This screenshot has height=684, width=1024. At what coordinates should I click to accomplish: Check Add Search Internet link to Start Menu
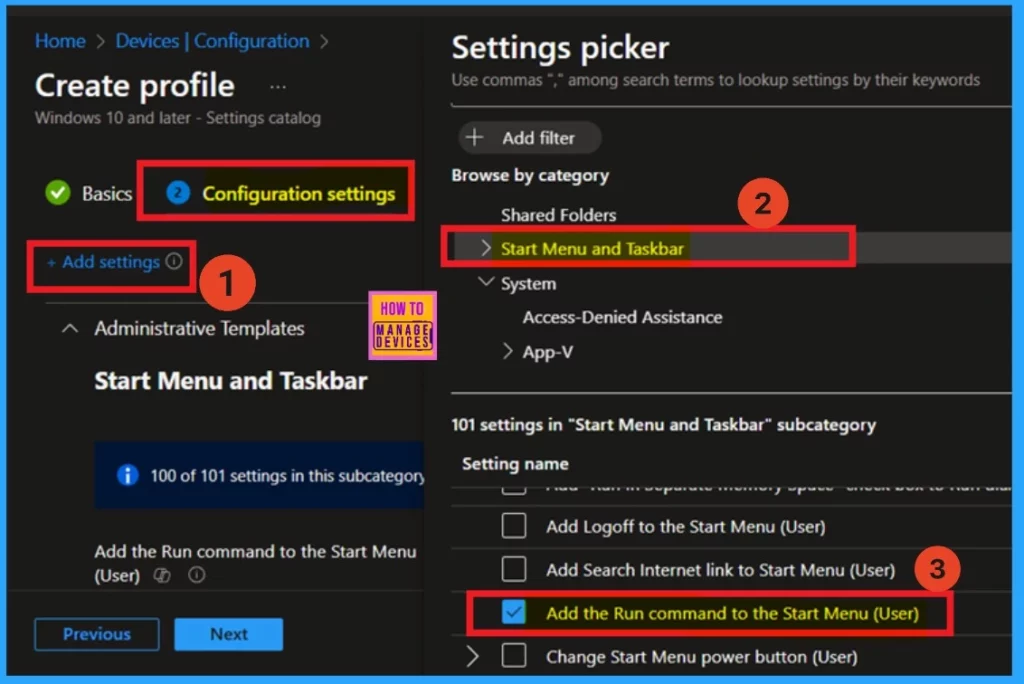coord(514,569)
